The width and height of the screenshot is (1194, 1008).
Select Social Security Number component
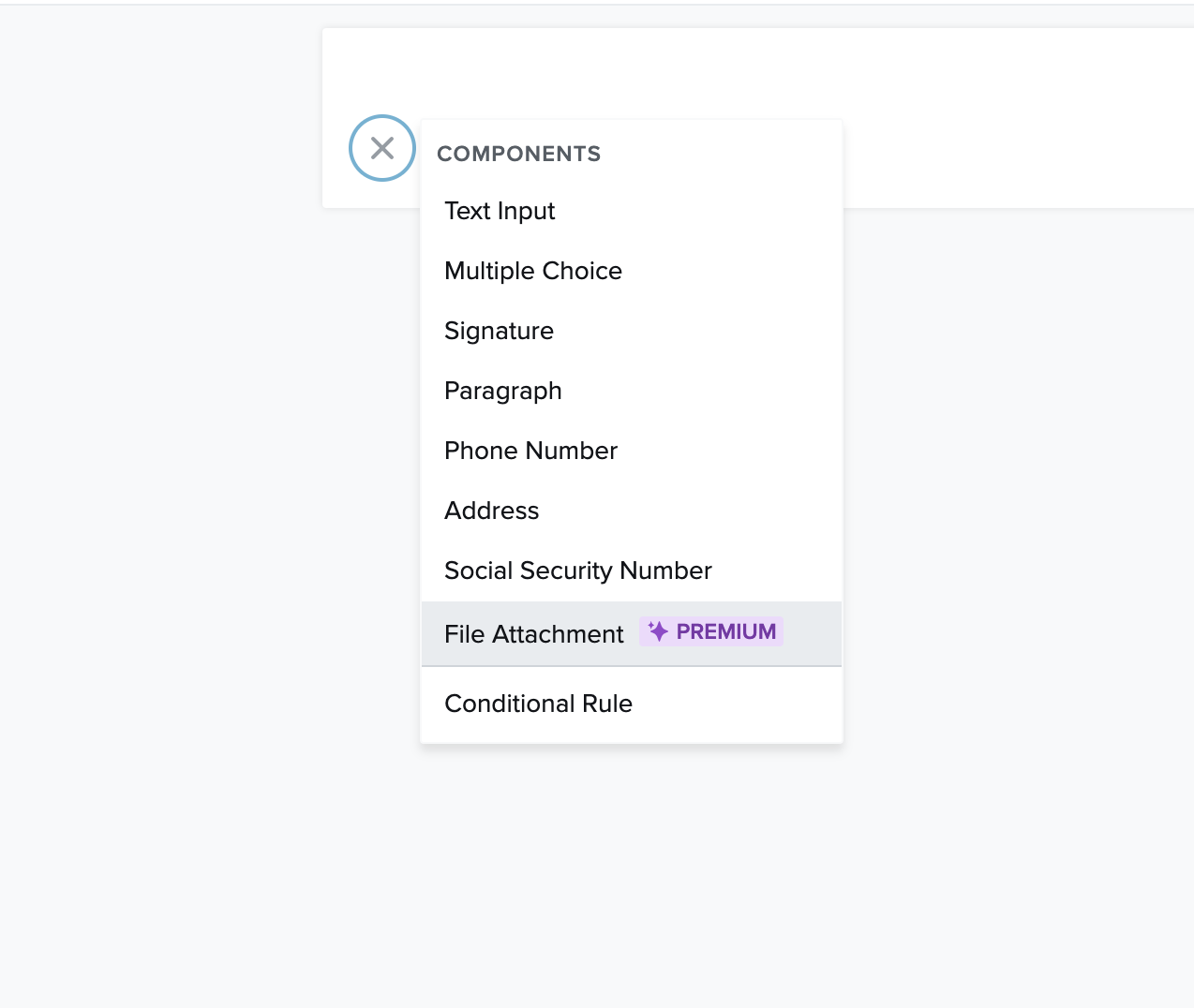click(x=577, y=571)
